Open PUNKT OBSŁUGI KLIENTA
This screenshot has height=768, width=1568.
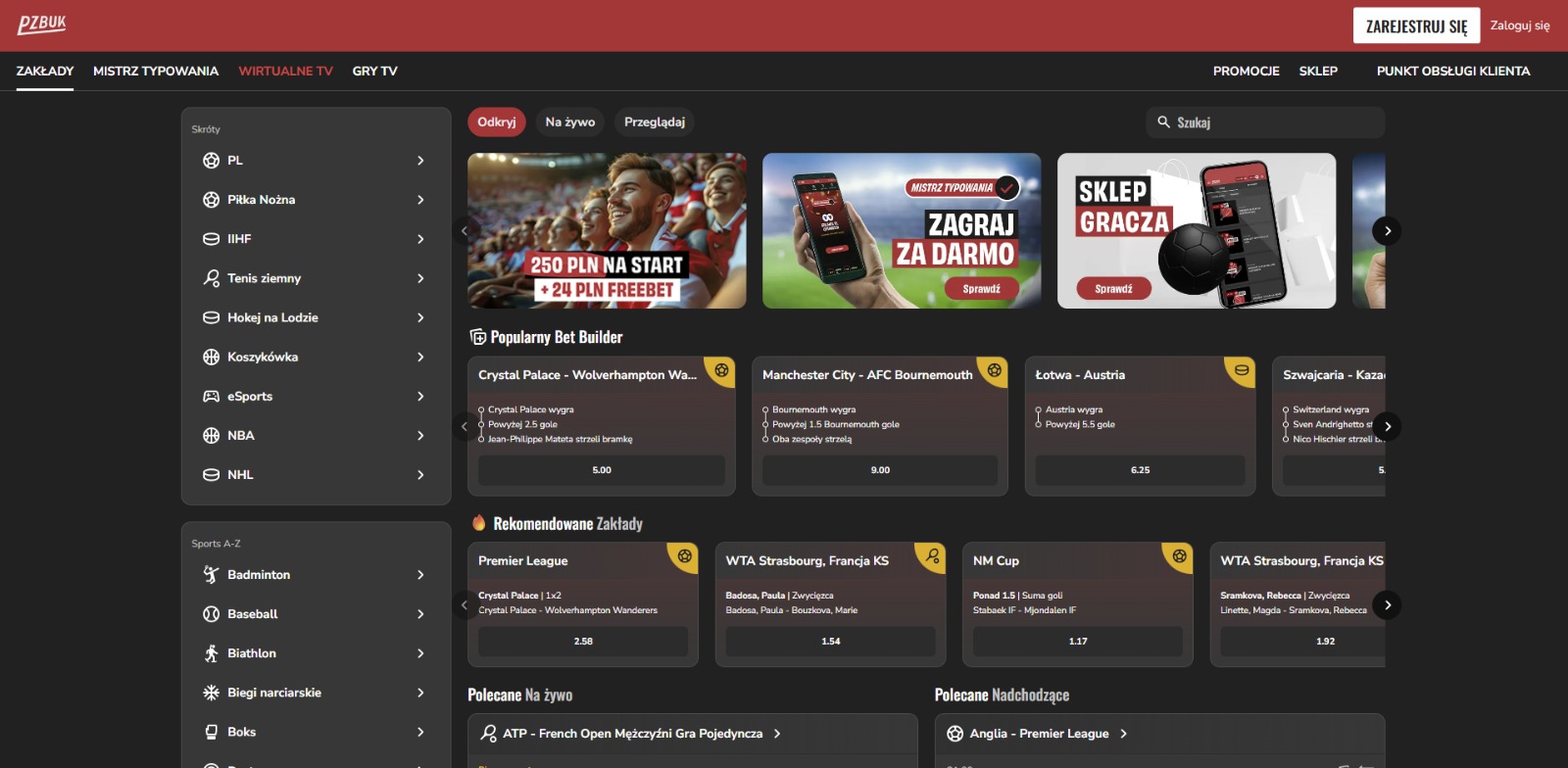pyautogui.click(x=1453, y=71)
